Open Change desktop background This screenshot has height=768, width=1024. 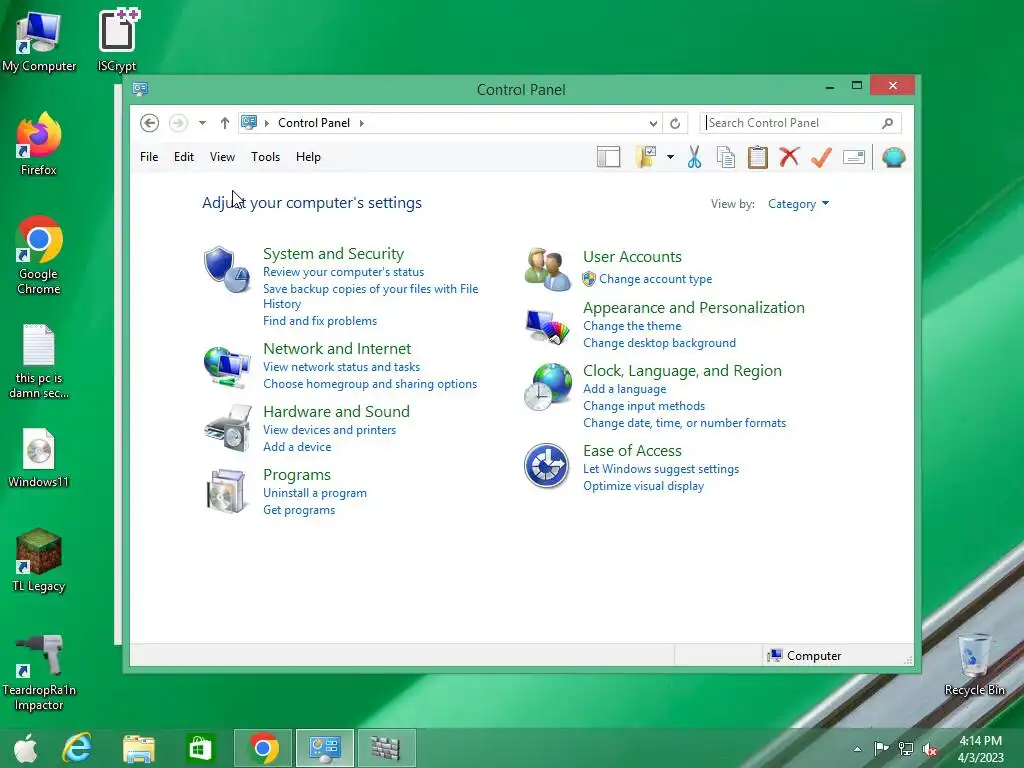tap(660, 343)
